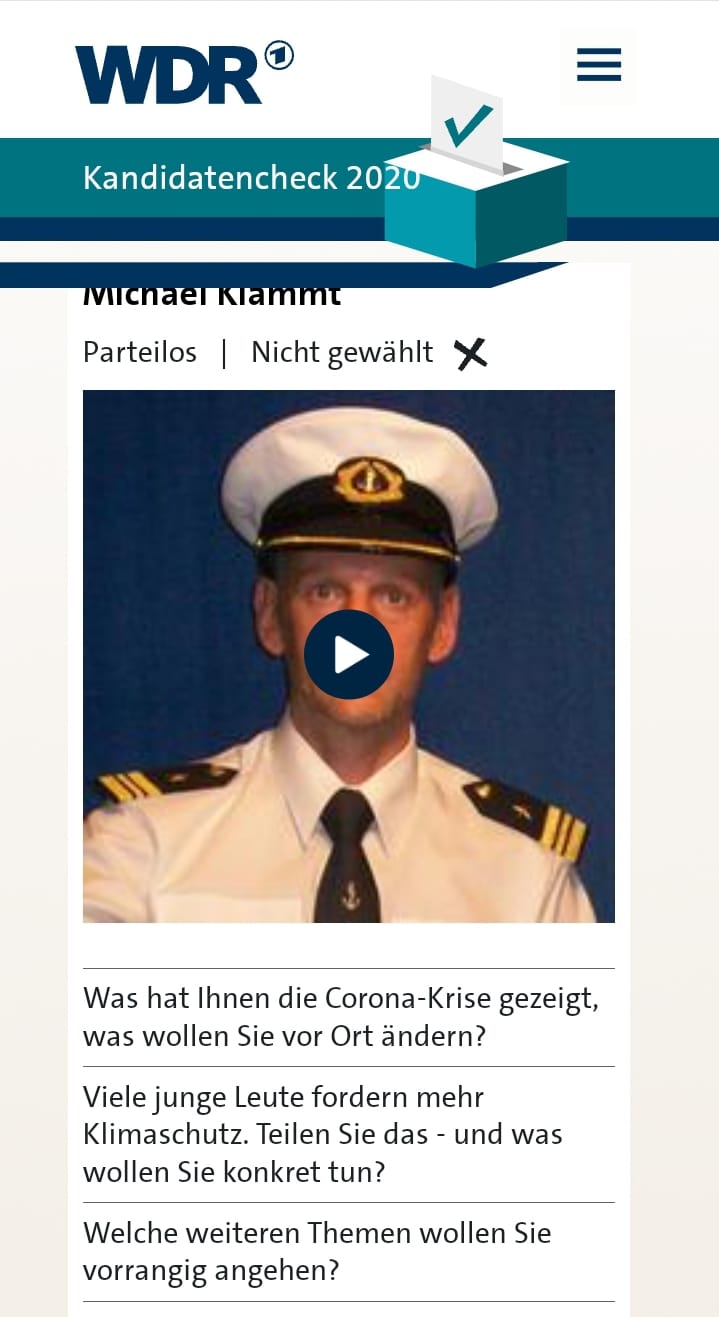
Task: Select the Michael Klammt heading
Action: 212,297
